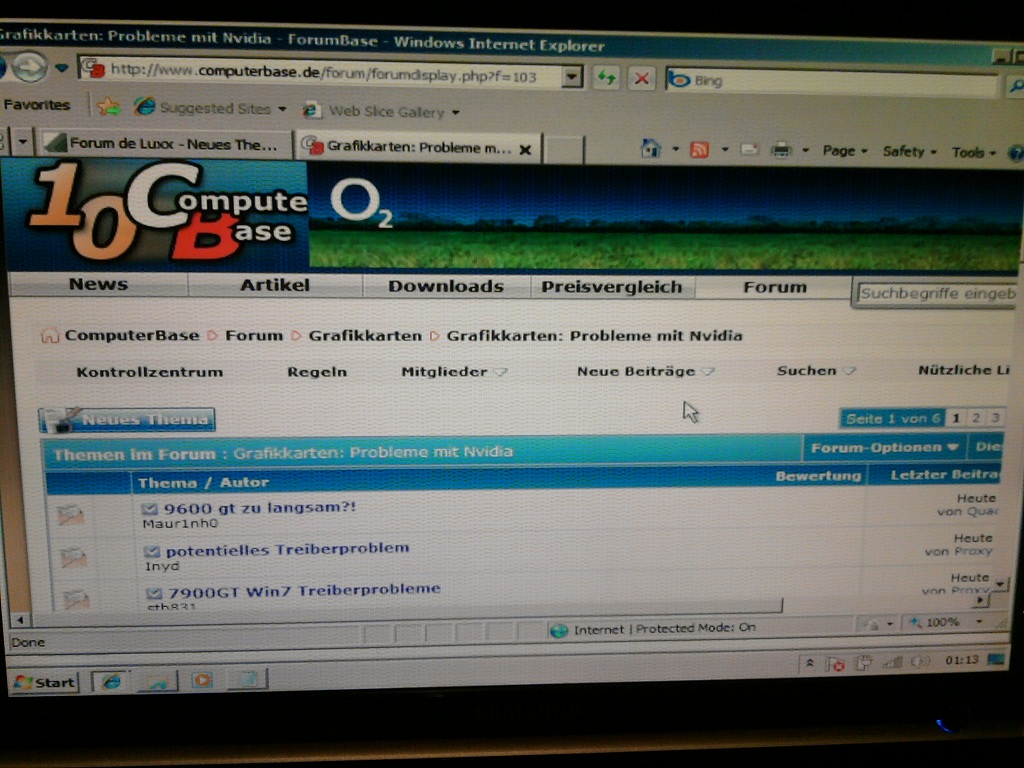The width and height of the screenshot is (1024, 768).
Task: Open the Artikel section
Action: click(x=274, y=285)
